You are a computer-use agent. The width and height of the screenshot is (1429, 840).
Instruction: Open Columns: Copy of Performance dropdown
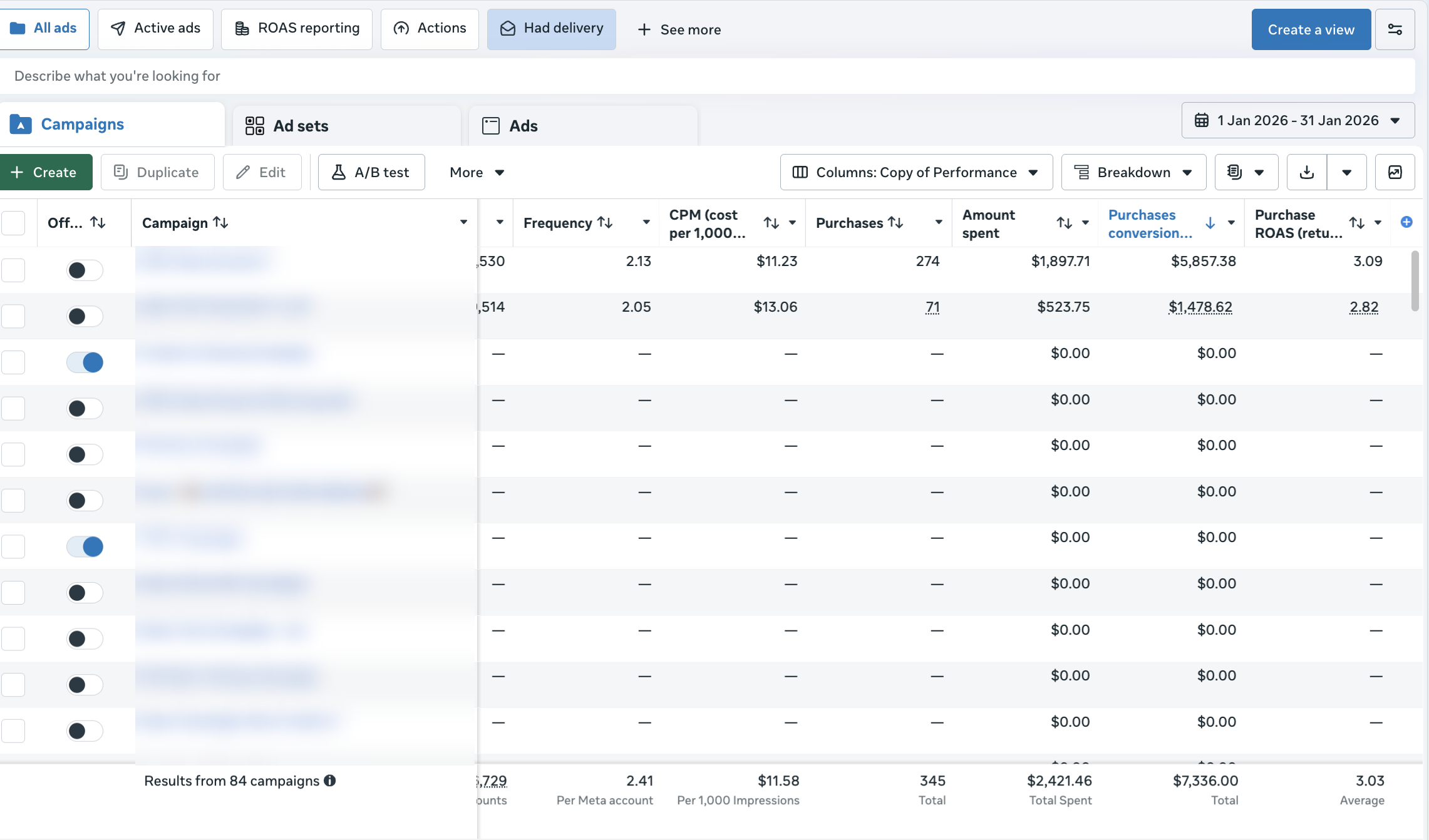coord(916,172)
